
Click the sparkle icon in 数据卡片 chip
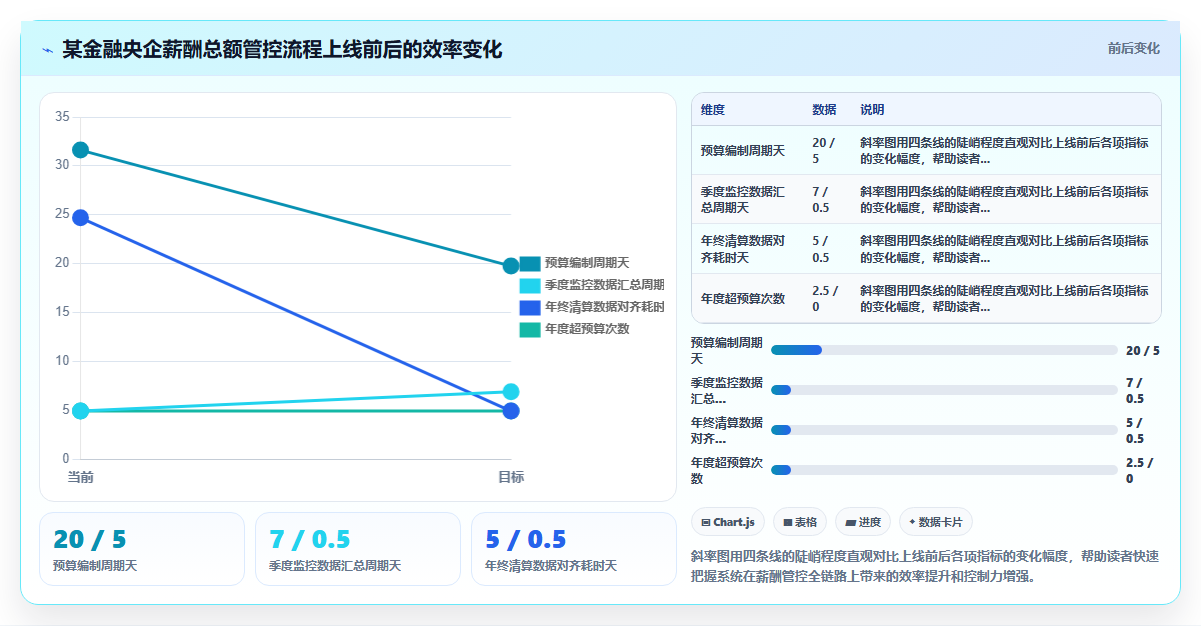tap(912, 522)
